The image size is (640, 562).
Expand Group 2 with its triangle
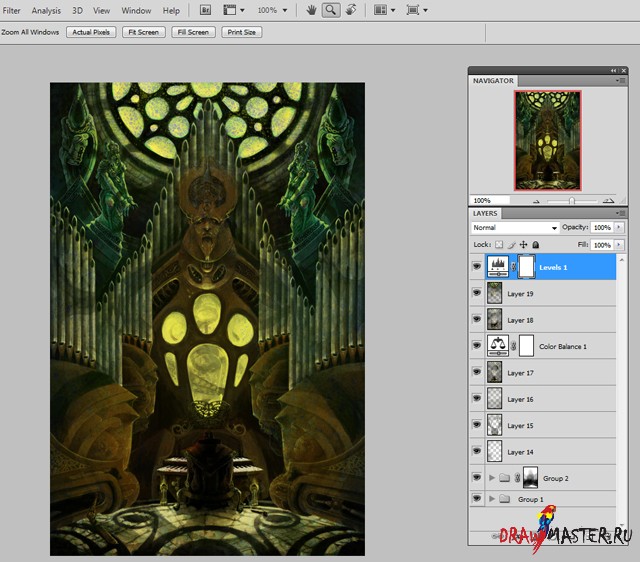coord(492,478)
